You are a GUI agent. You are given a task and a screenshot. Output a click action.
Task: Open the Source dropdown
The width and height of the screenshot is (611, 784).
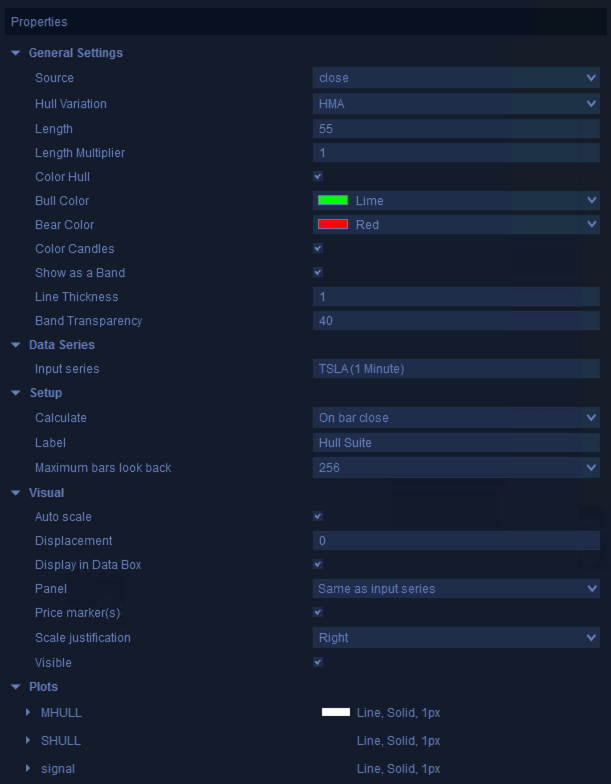(456, 78)
